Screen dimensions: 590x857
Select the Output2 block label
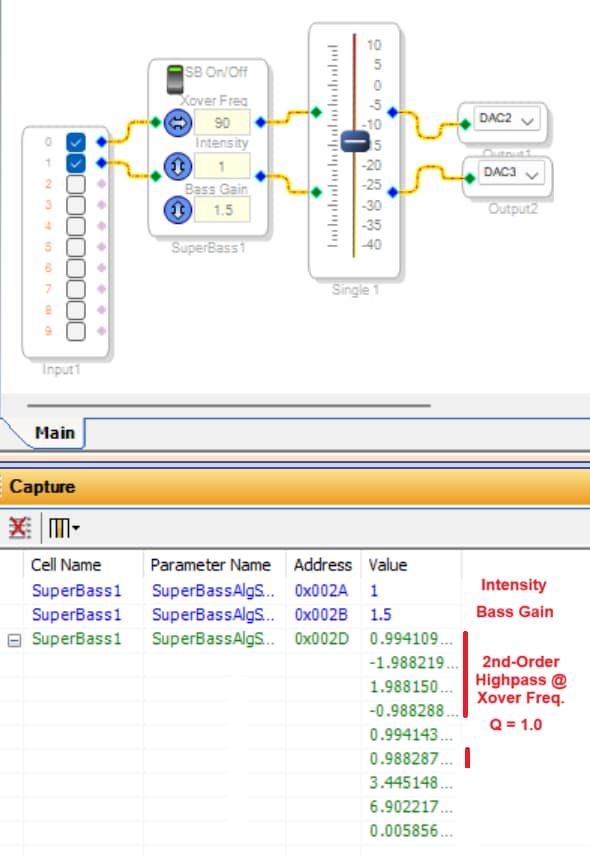tap(513, 209)
